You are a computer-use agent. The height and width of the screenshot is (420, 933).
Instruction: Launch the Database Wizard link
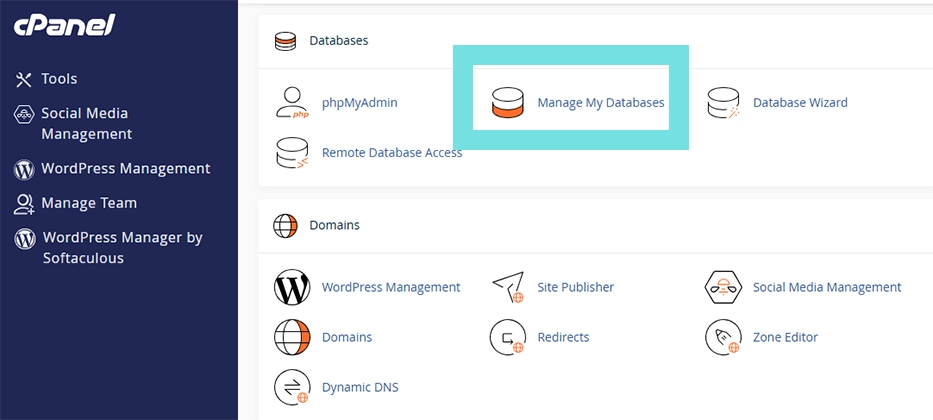click(x=800, y=103)
